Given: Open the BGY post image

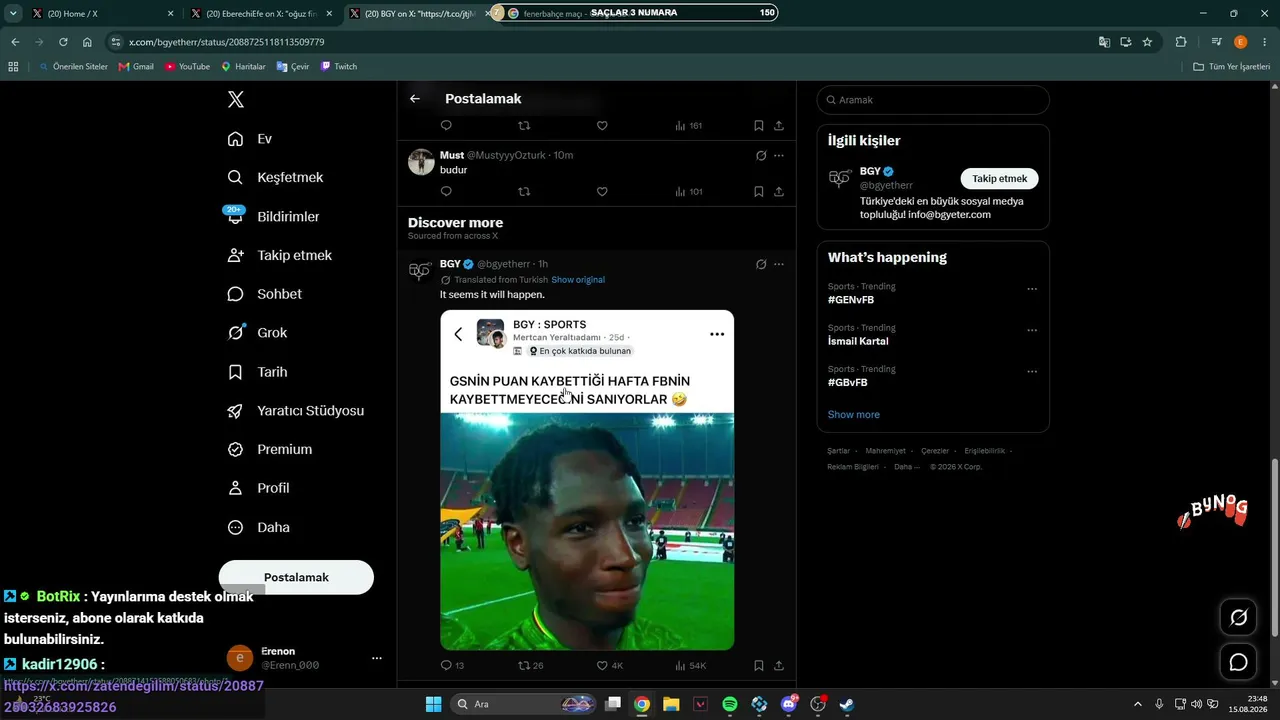Looking at the screenshot, I should point(587,480).
